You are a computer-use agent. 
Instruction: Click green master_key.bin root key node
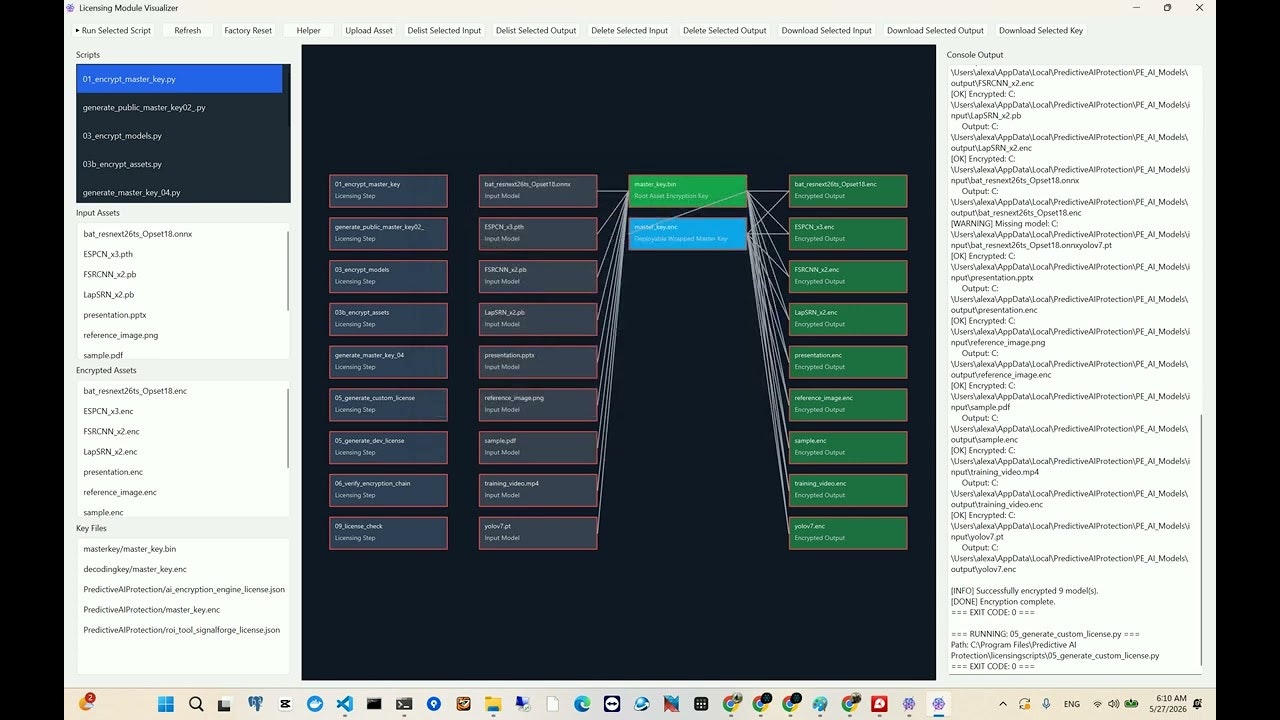click(688, 191)
